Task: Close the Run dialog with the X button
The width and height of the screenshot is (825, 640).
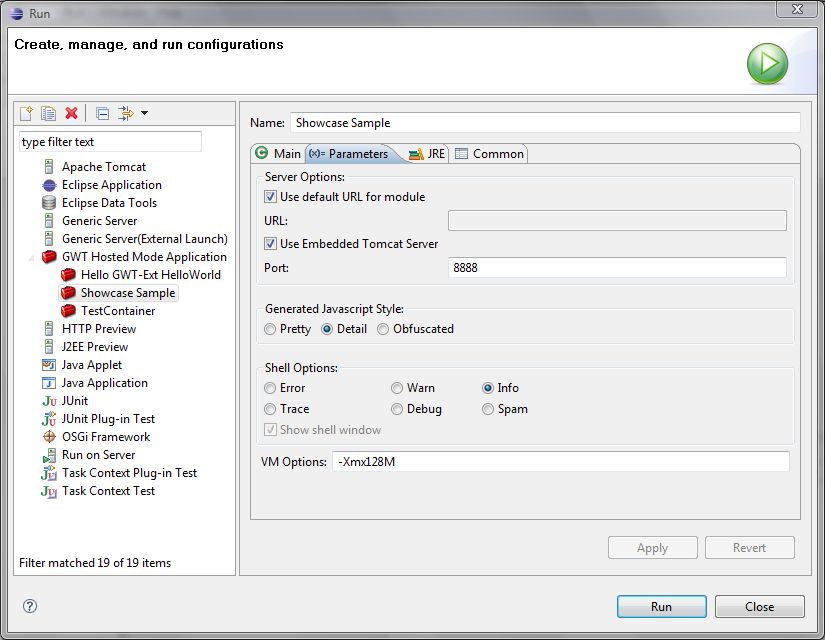Action: click(798, 9)
